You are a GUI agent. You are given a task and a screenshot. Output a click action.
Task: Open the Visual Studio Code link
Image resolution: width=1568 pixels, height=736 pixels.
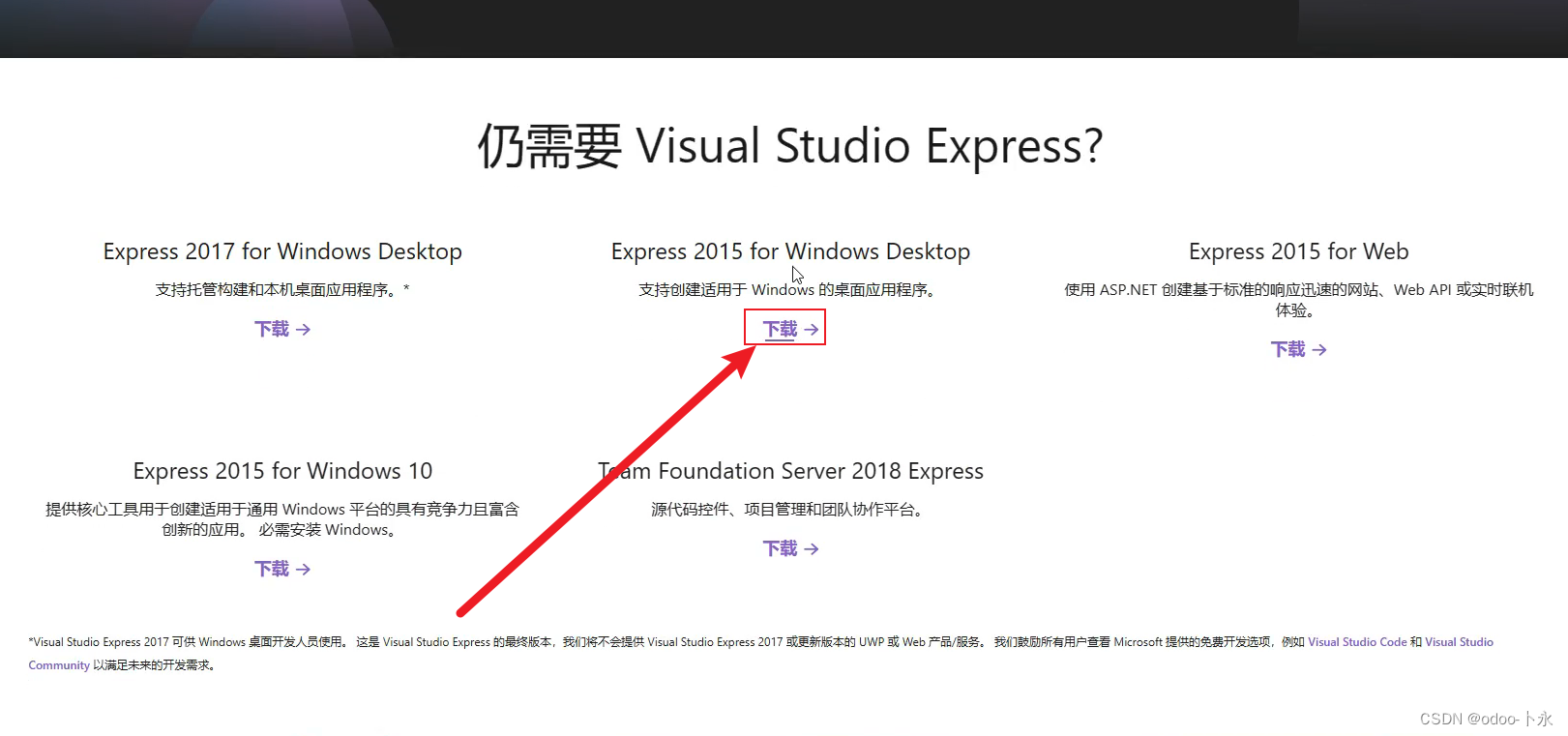1357,642
